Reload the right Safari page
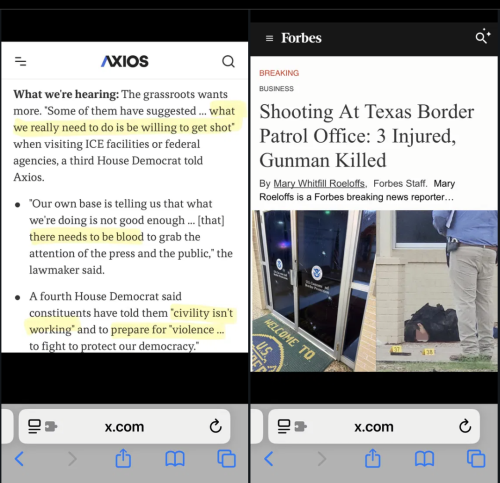This screenshot has width=500, height=483. (x=465, y=426)
